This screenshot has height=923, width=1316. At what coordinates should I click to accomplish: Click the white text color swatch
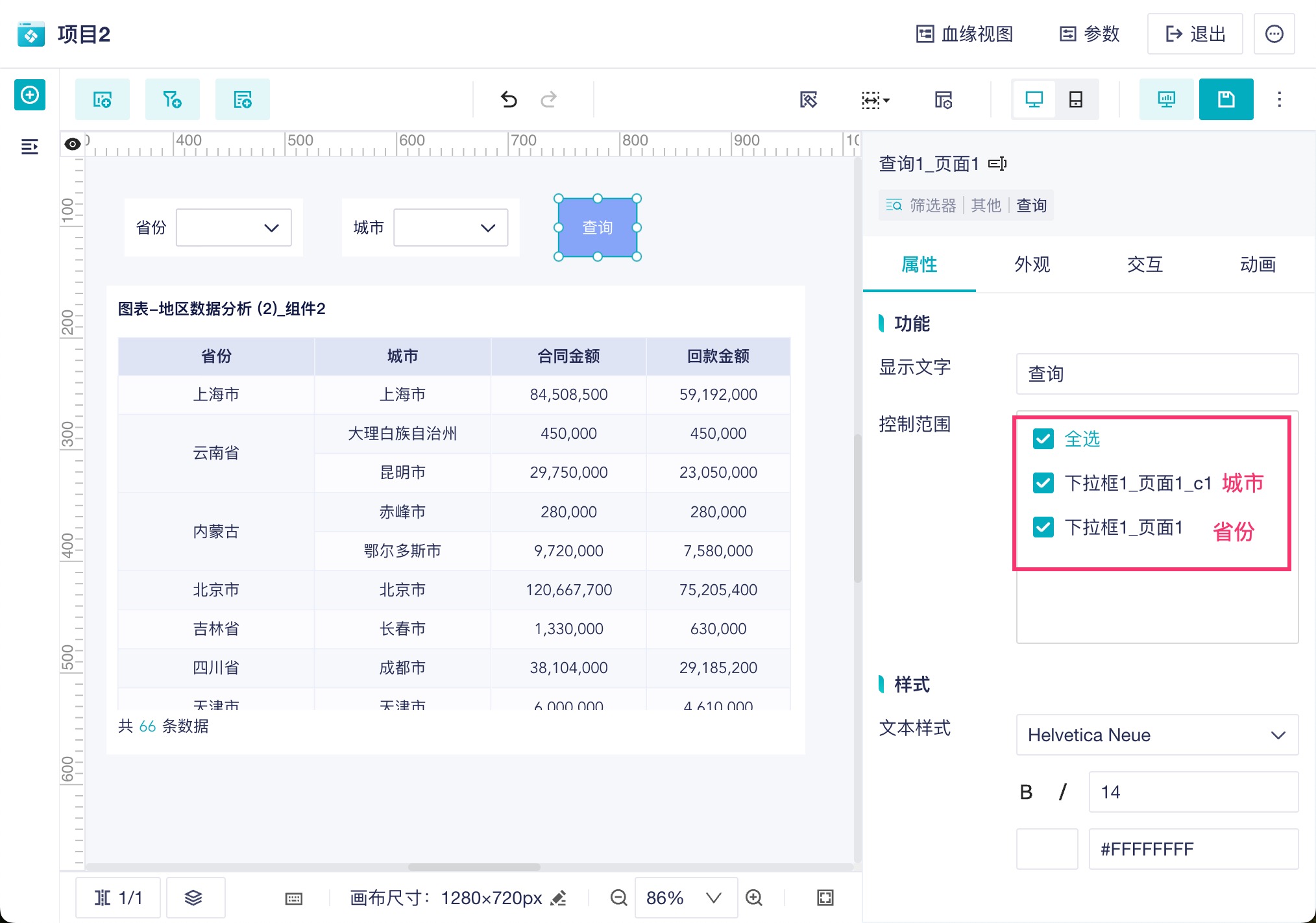1047,848
